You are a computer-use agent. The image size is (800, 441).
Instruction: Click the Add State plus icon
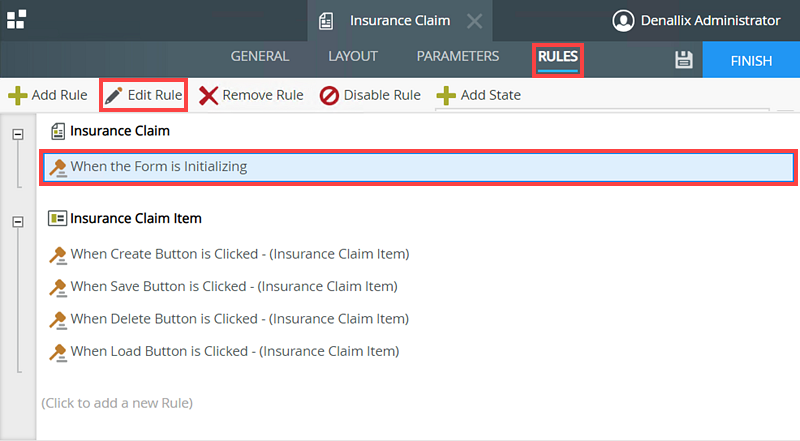click(x=446, y=96)
